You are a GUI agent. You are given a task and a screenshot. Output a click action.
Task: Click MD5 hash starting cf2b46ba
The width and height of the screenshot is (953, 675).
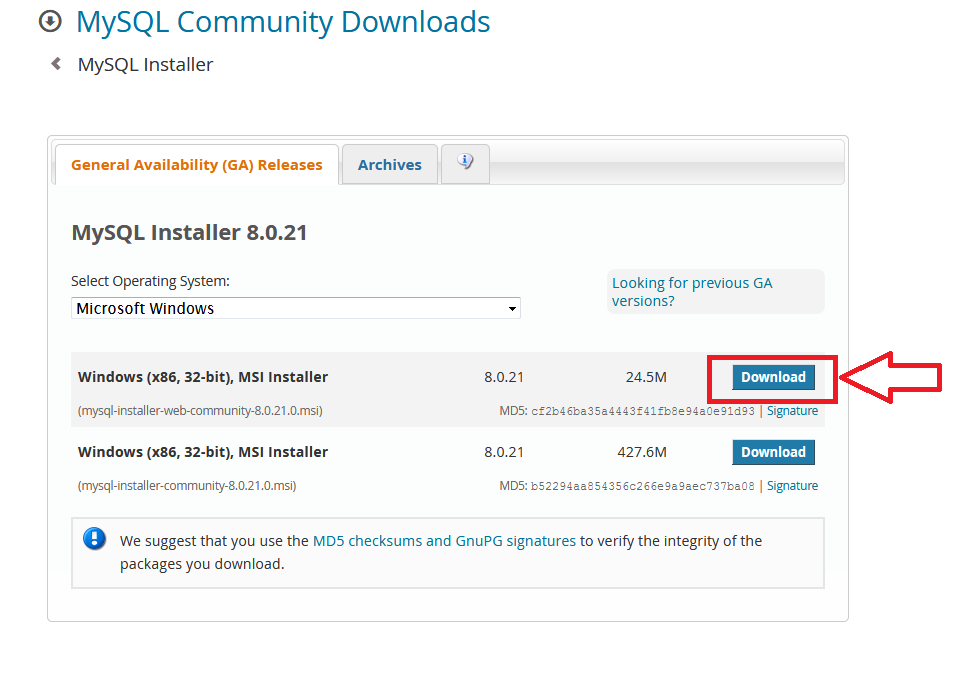[642, 411]
